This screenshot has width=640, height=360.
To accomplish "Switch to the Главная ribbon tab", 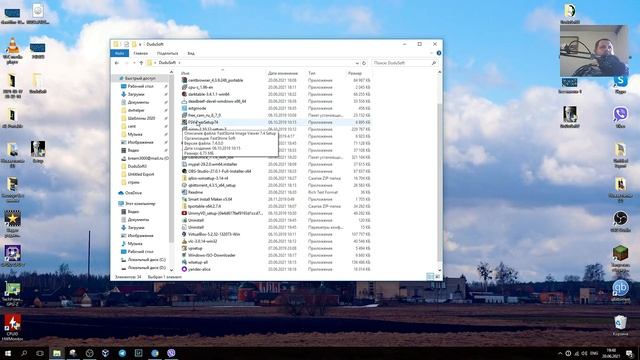I will coord(140,53).
